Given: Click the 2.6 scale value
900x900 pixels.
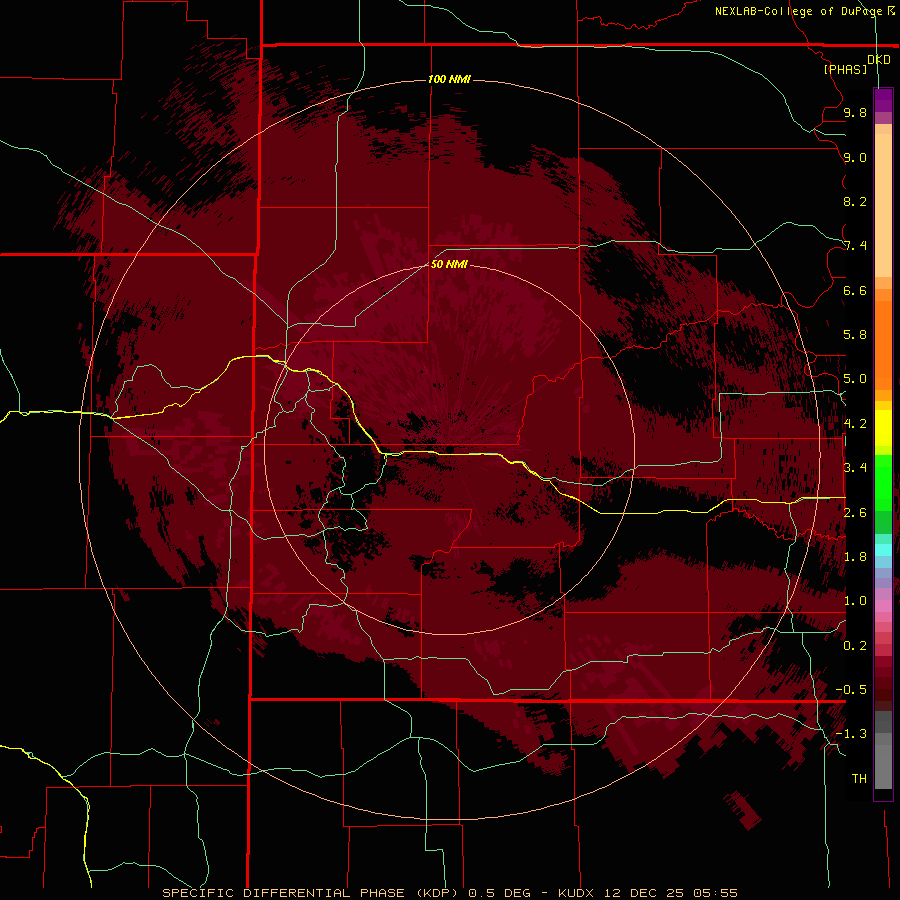Looking at the screenshot, I should [855, 512].
